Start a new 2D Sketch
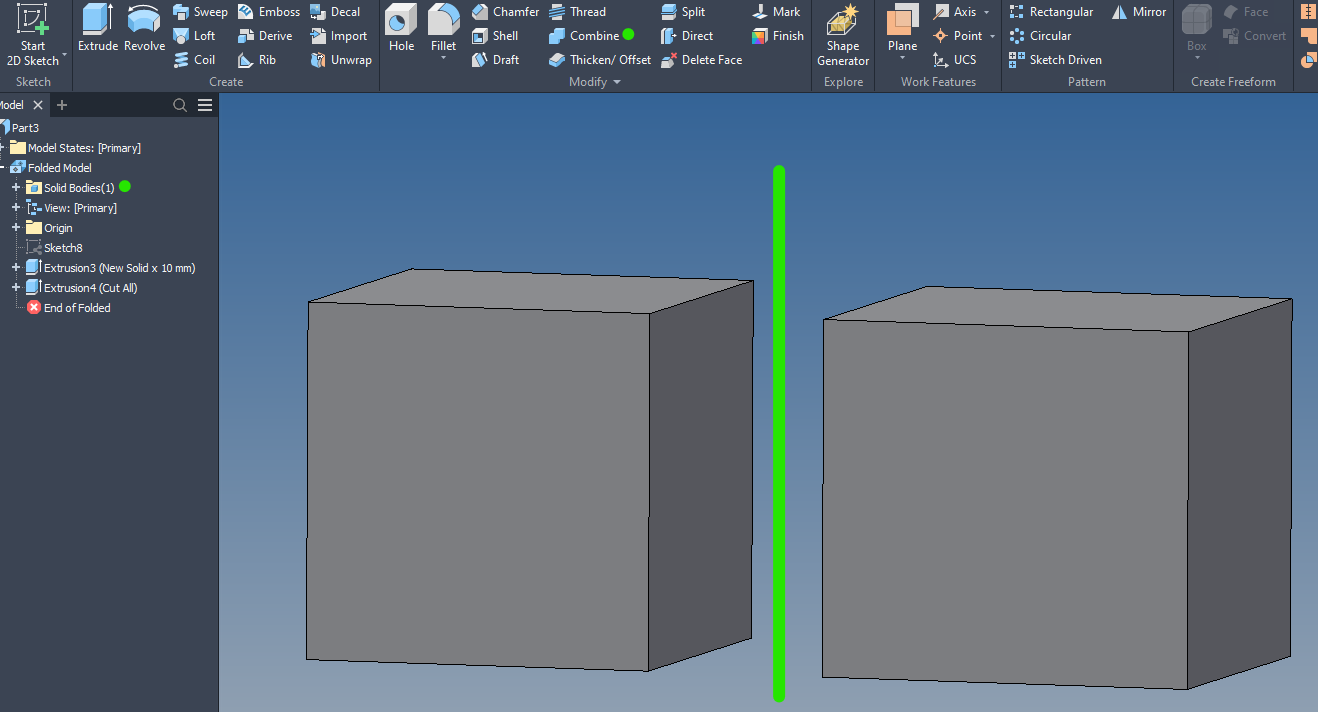 point(33,34)
